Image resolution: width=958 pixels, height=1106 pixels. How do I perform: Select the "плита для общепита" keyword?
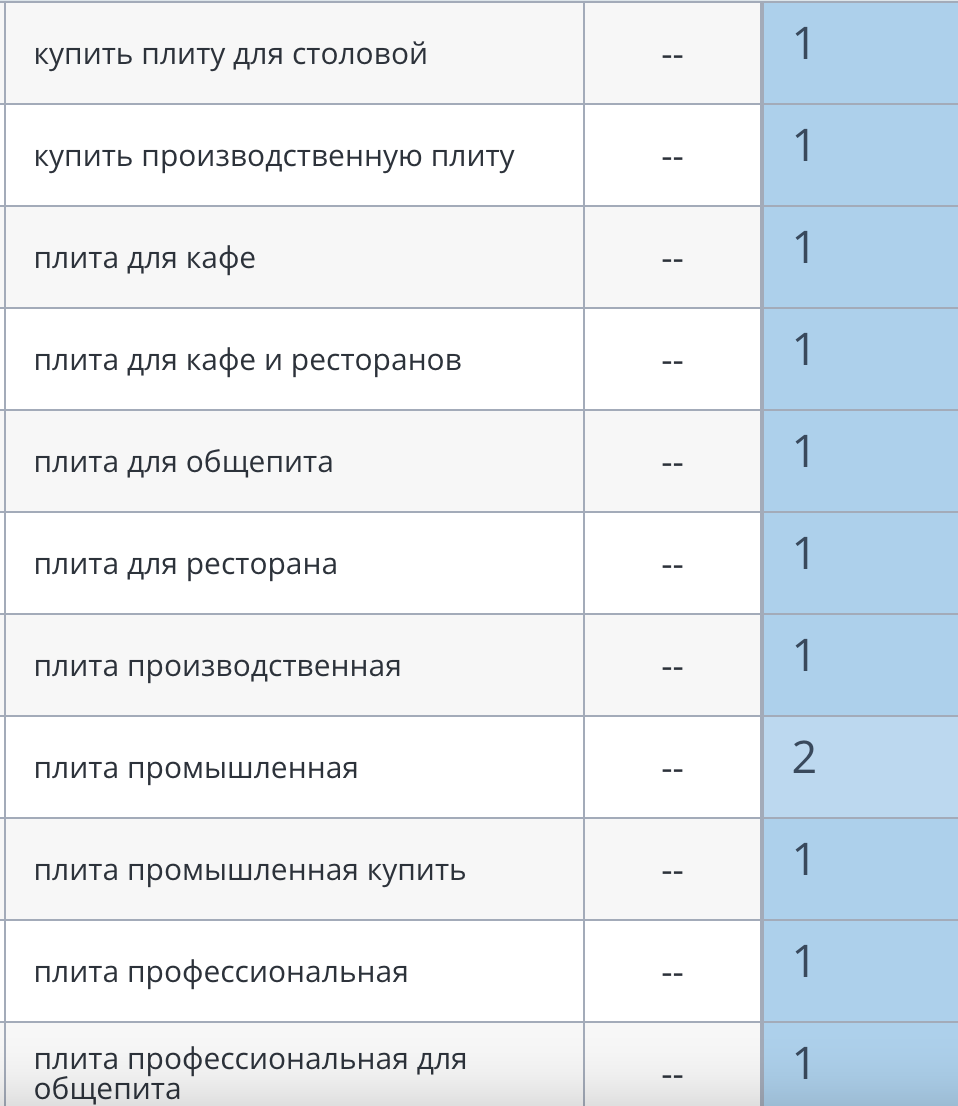click(x=184, y=462)
